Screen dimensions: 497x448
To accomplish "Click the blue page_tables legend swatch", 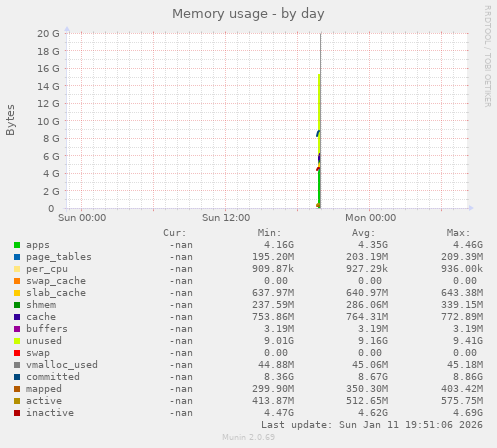I will [x=17, y=257].
